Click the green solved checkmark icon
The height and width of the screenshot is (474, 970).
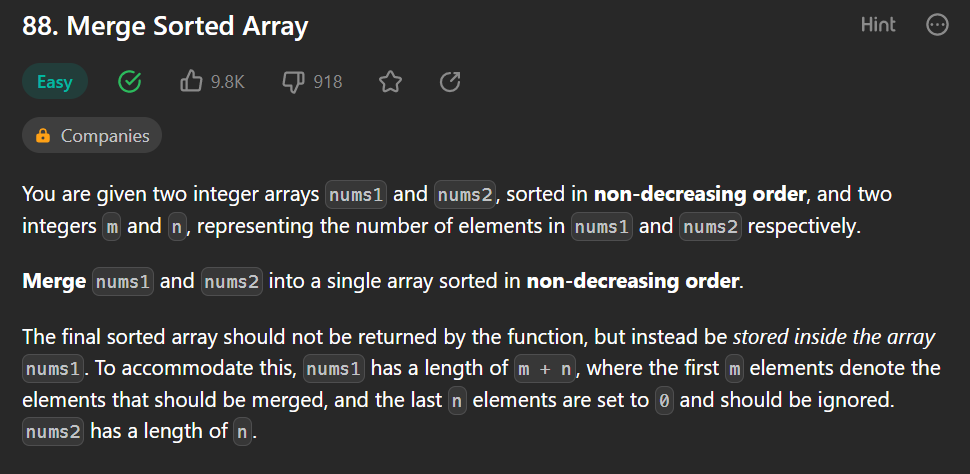tap(129, 81)
